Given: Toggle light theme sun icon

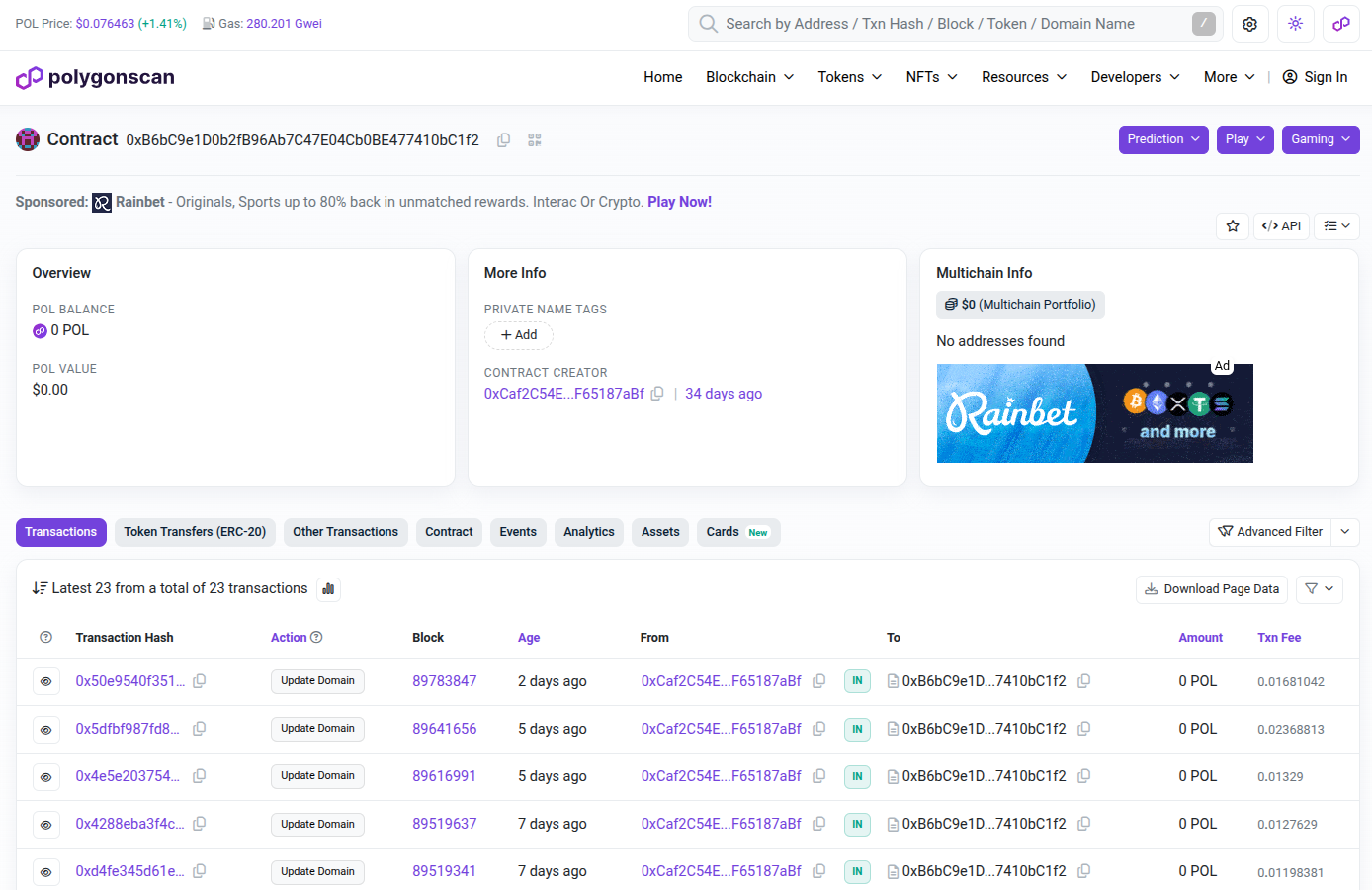Looking at the screenshot, I should [1295, 24].
